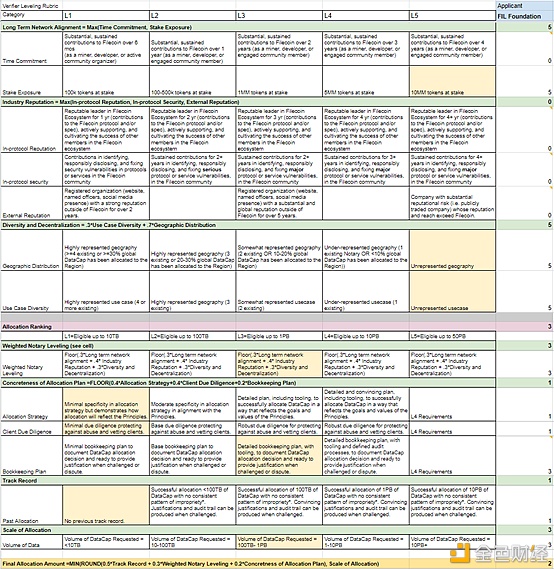The image size is (554, 569).
Task: Select the Volume of DataCap 100TB-1PB cell
Action: coord(279,542)
